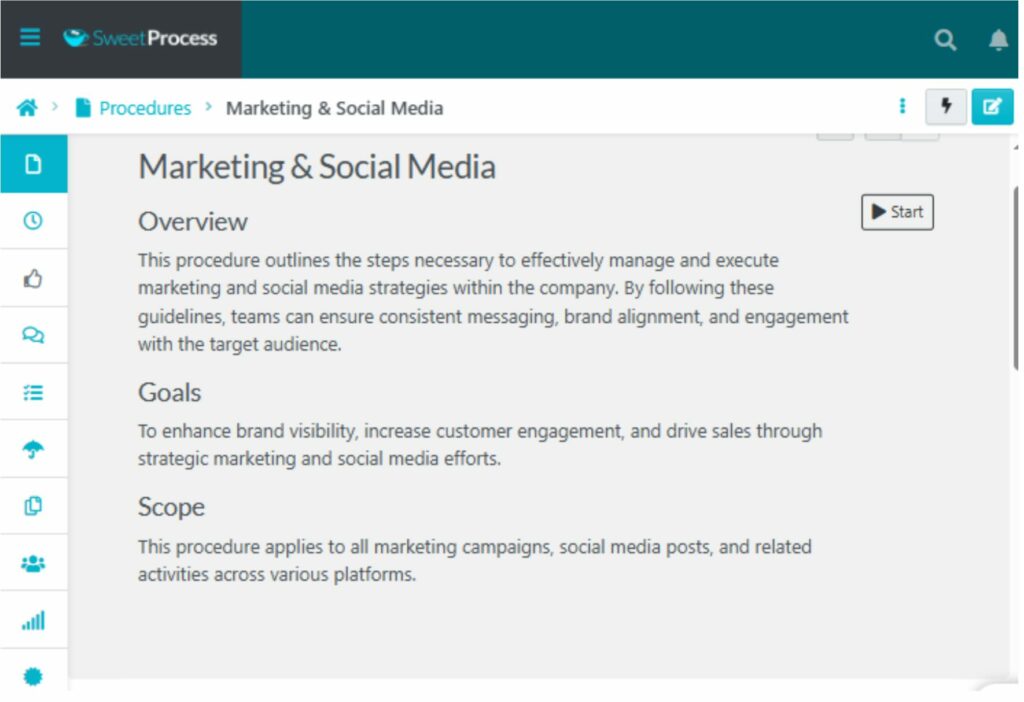Start the Marketing & Social Media procedure
1024x702 pixels.
(897, 212)
